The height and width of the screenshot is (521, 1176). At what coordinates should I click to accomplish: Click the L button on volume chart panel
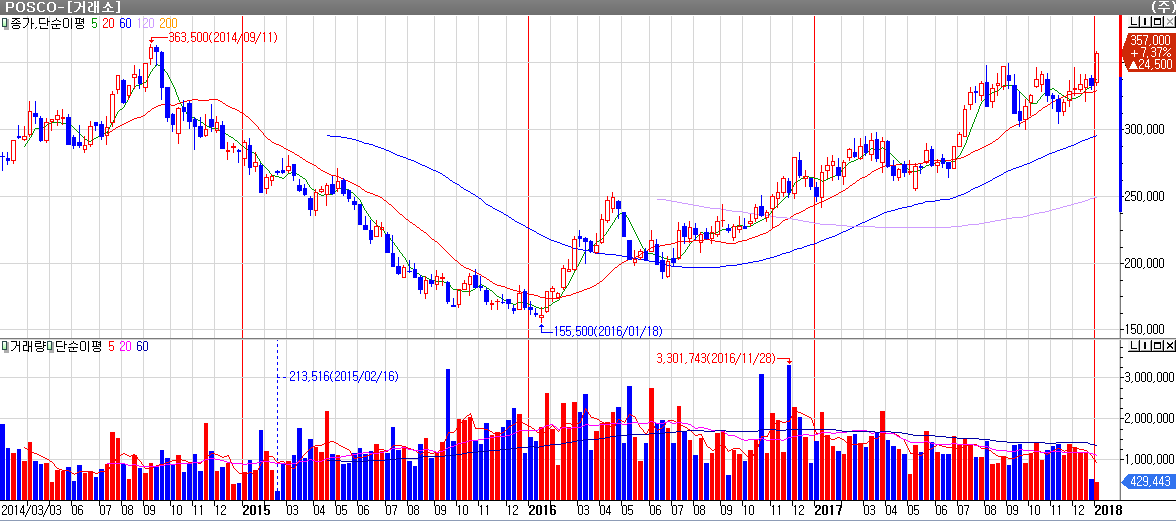click(1132, 347)
